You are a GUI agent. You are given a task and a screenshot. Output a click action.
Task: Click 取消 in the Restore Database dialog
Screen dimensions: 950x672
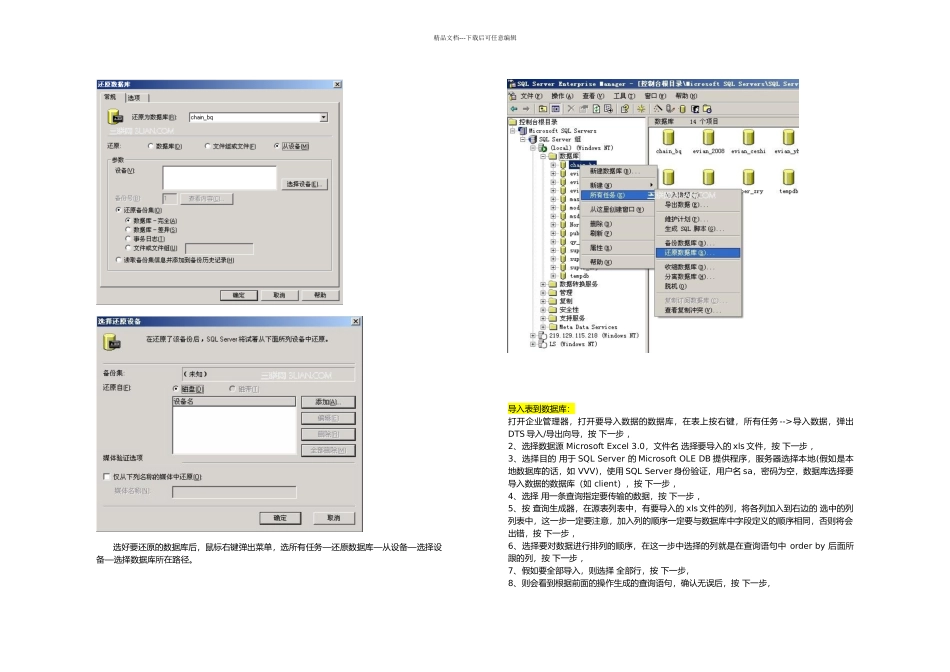pyautogui.click(x=279, y=295)
